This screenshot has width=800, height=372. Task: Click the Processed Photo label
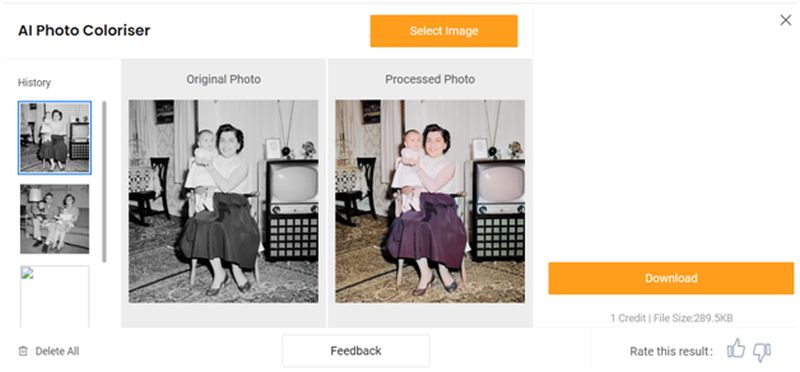430,80
